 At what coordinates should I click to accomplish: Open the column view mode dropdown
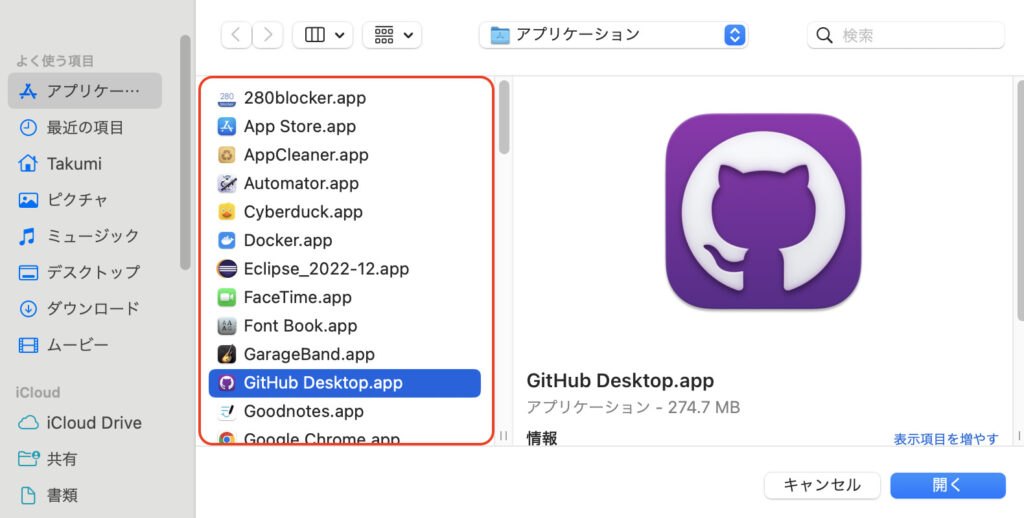pyautogui.click(x=323, y=35)
